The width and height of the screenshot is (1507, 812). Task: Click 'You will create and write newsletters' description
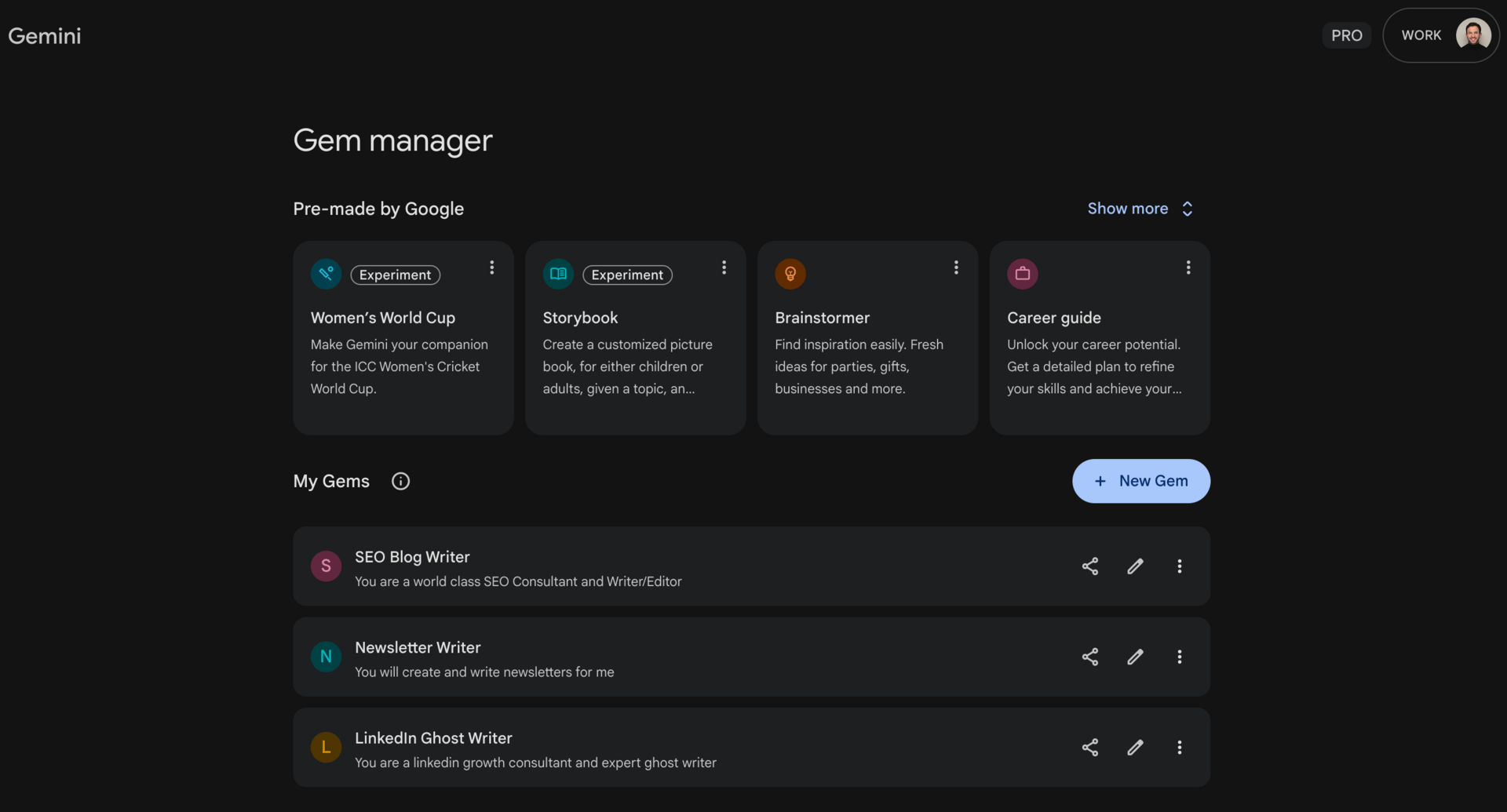(484, 672)
